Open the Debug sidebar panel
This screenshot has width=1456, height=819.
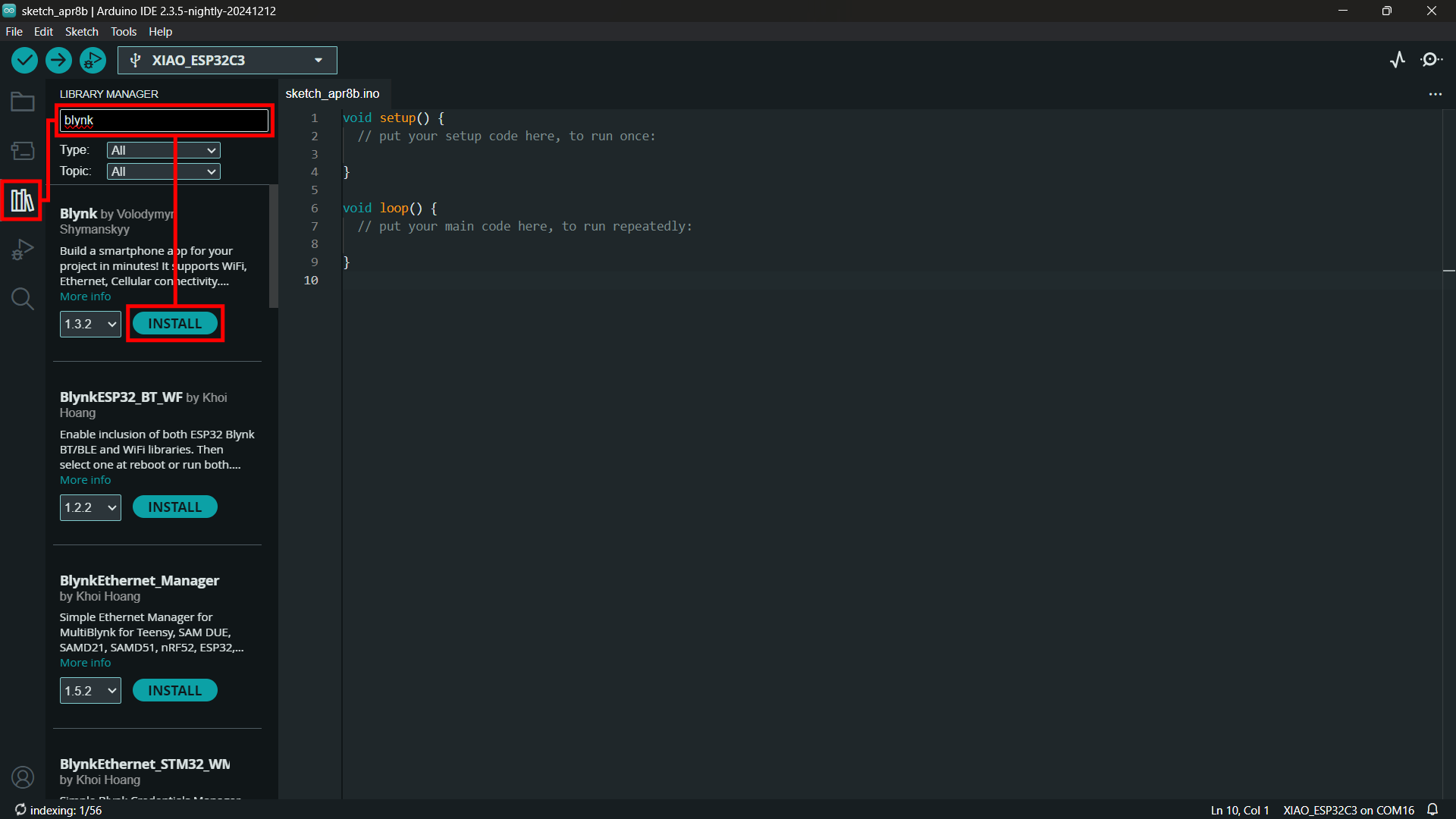pos(23,249)
